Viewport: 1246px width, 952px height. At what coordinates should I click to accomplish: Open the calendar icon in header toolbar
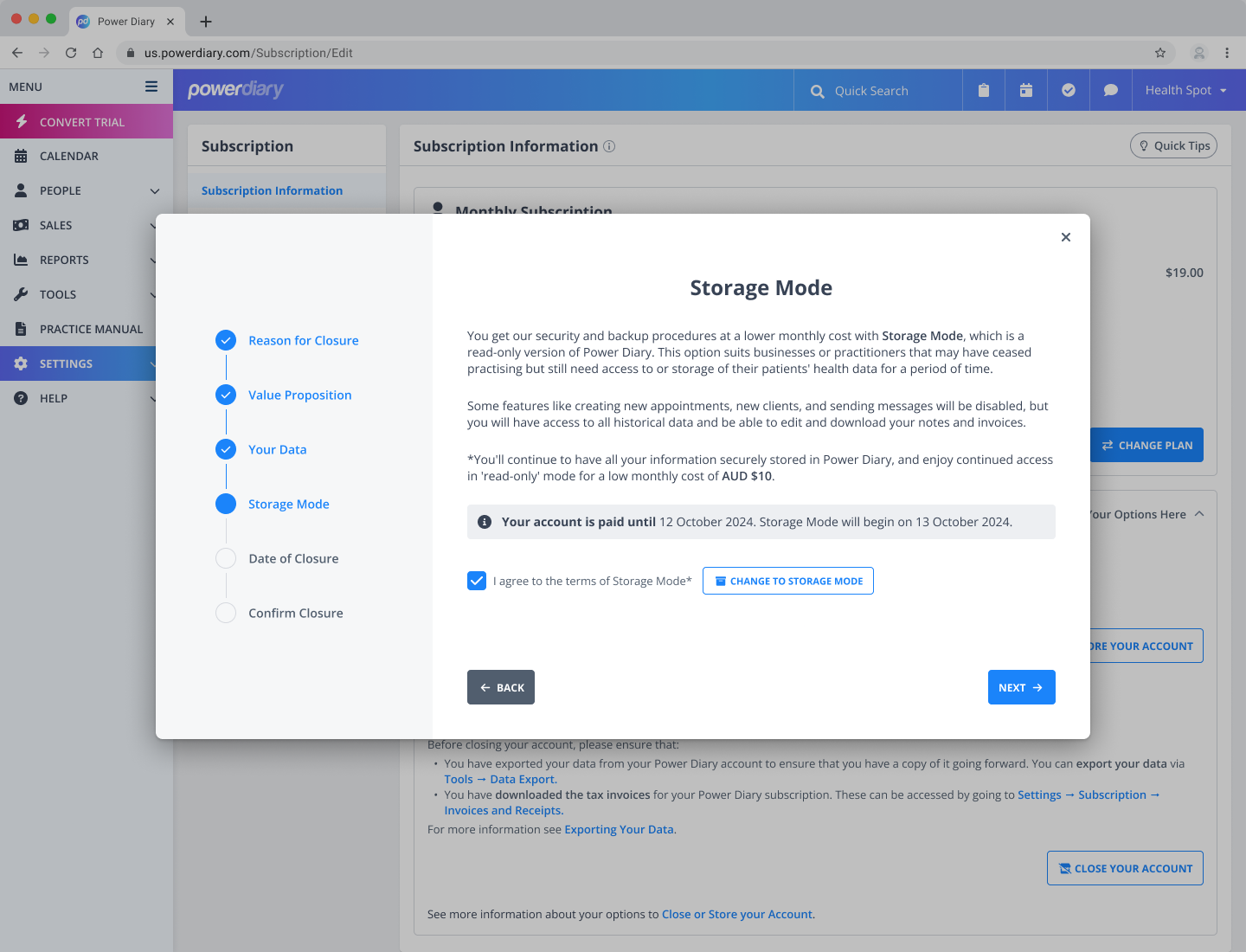(1026, 90)
